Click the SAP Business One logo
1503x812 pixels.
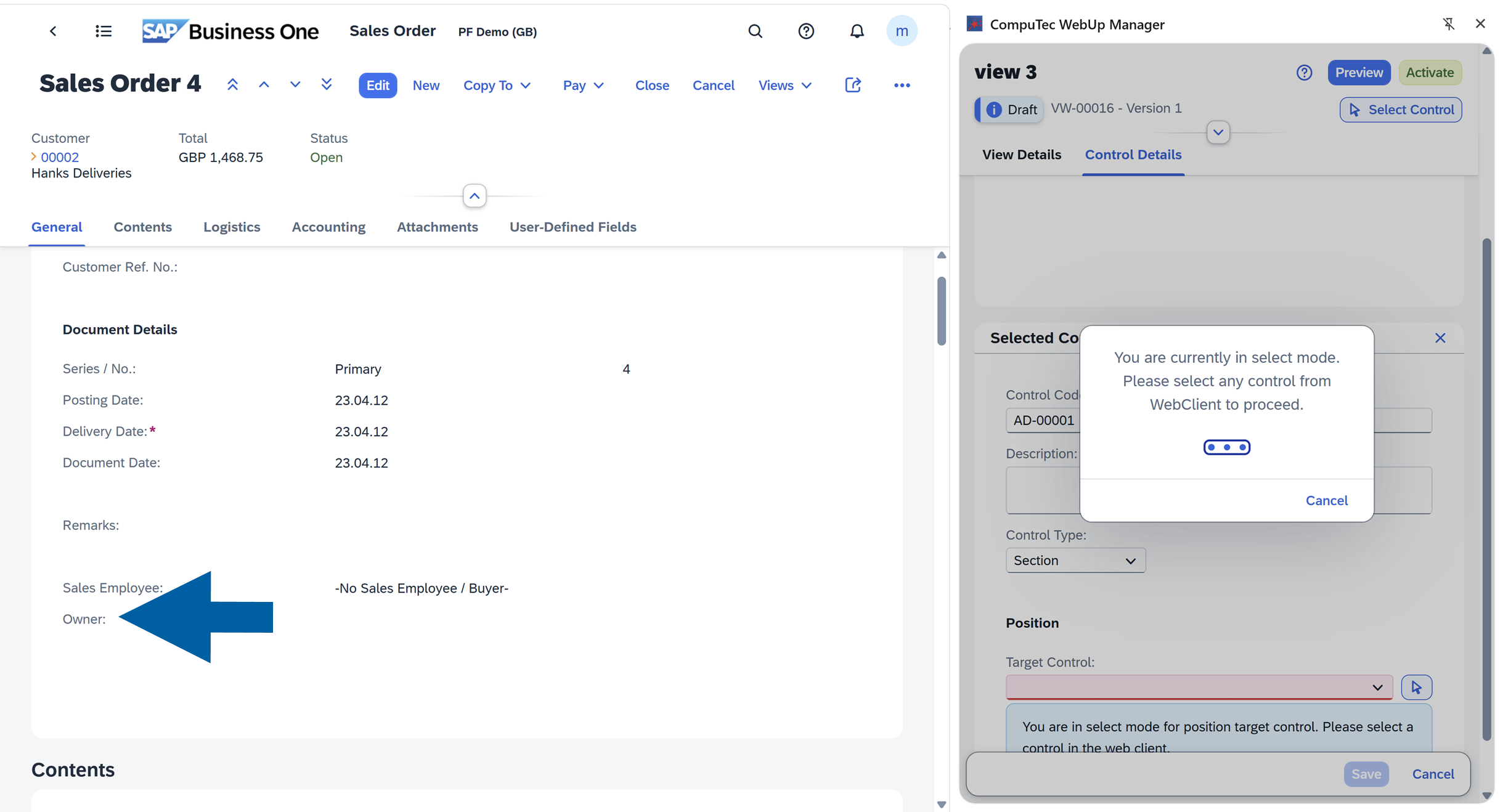(x=230, y=31)
